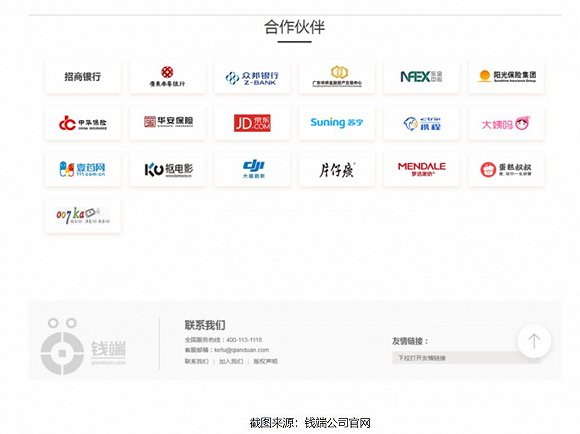The width and height of the screenshot is (580, 434).
Task: Open the 加入我们 footer link
Action: click(x=231, y=361)
